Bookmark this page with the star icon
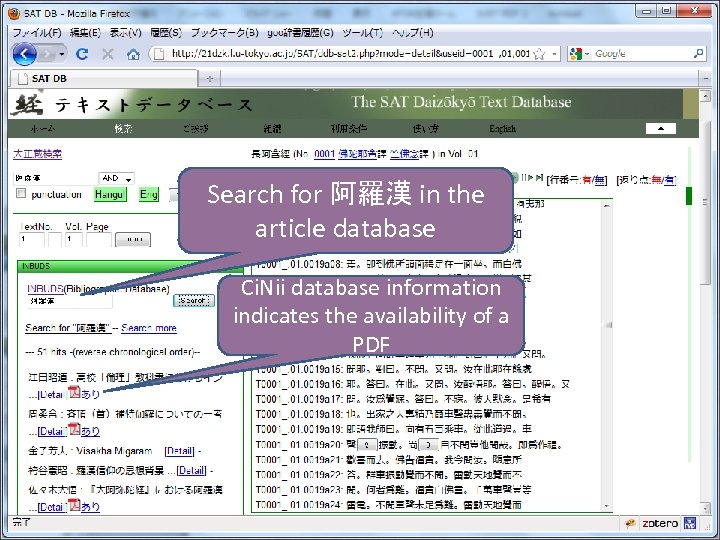Image resolution: width=720 pixels, height=540 pixels. [539, 54]
